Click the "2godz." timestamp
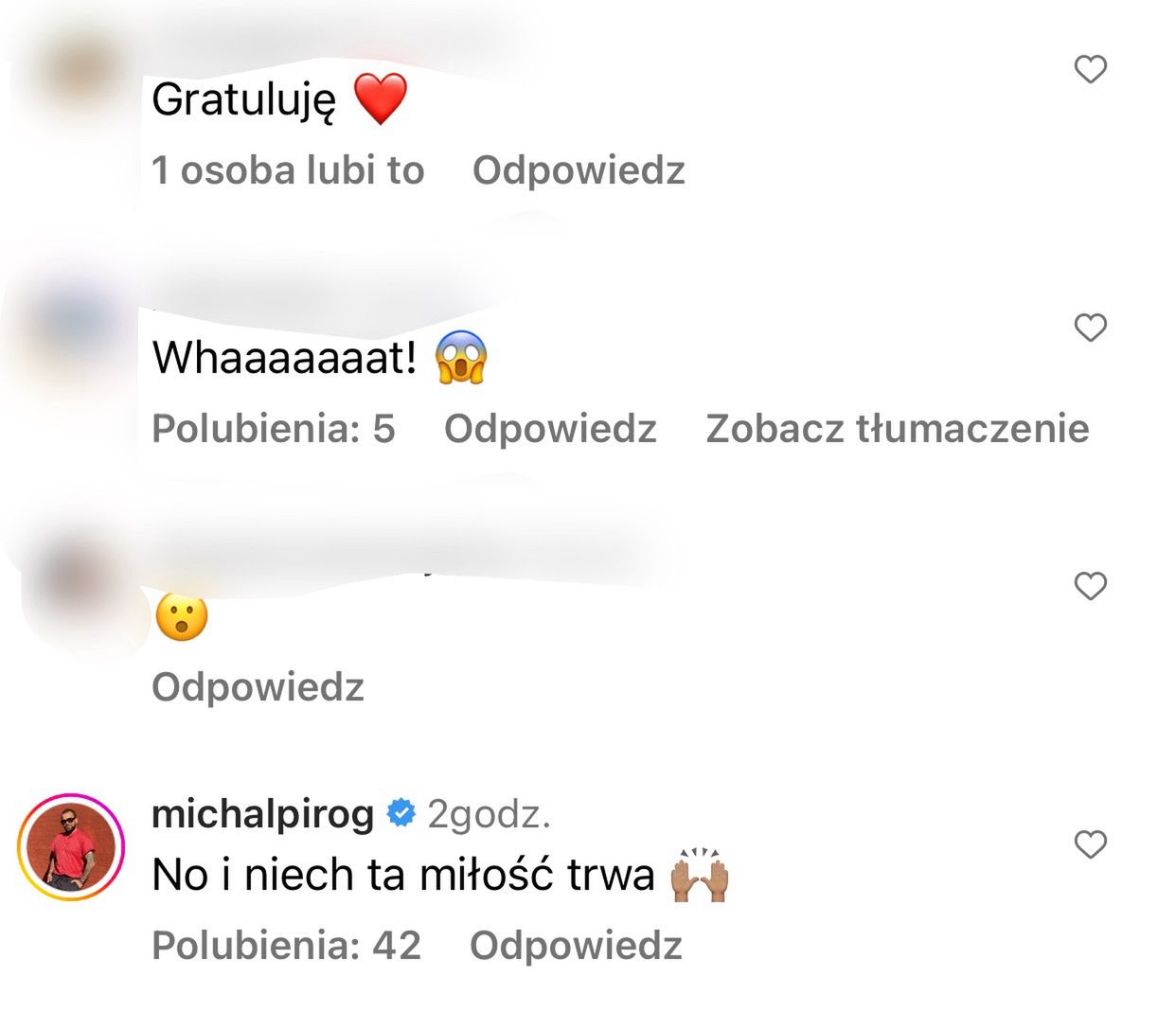The height and width of the screenshot is (1012, 1176). (x=489, y=814)
